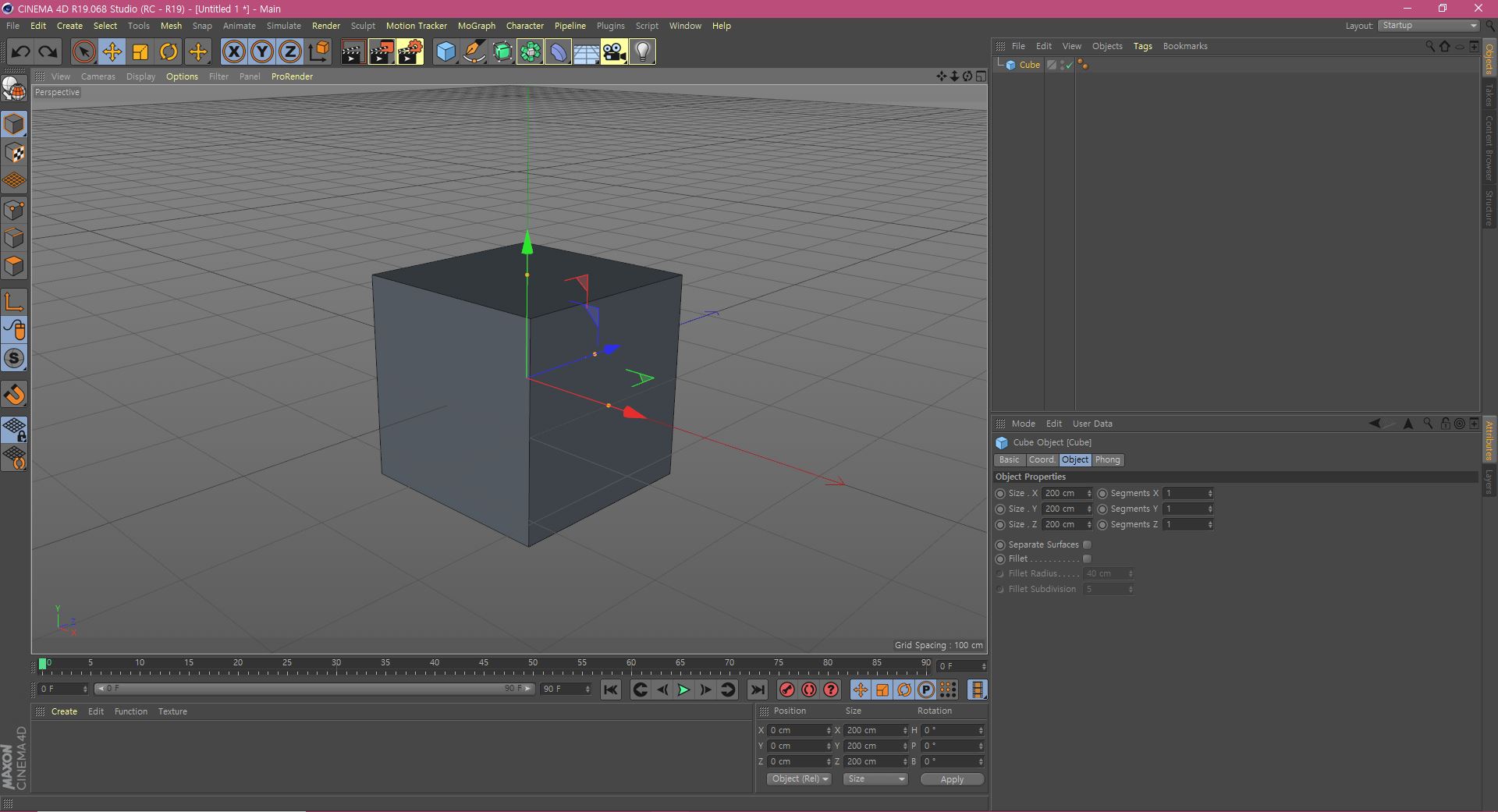
Task: Open the Size mode dropdown
Action: coord(875,778)
